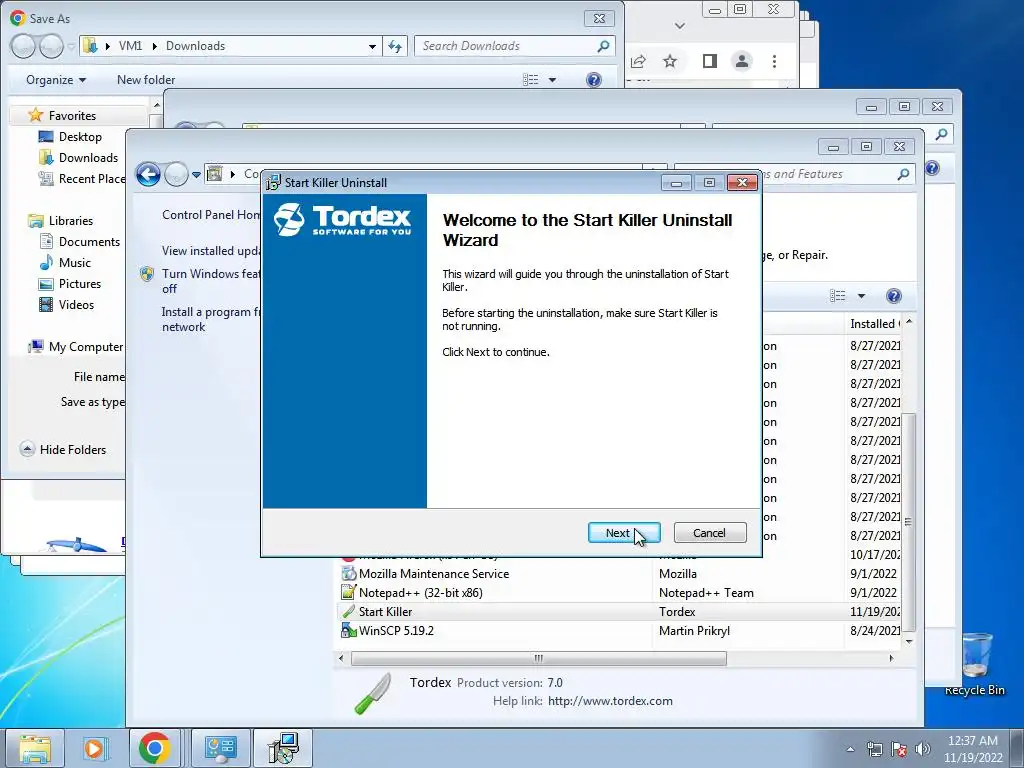Open Chrome side panel icon
The height and width of the screenshot is (768, 1024).
tap(710, 61)
